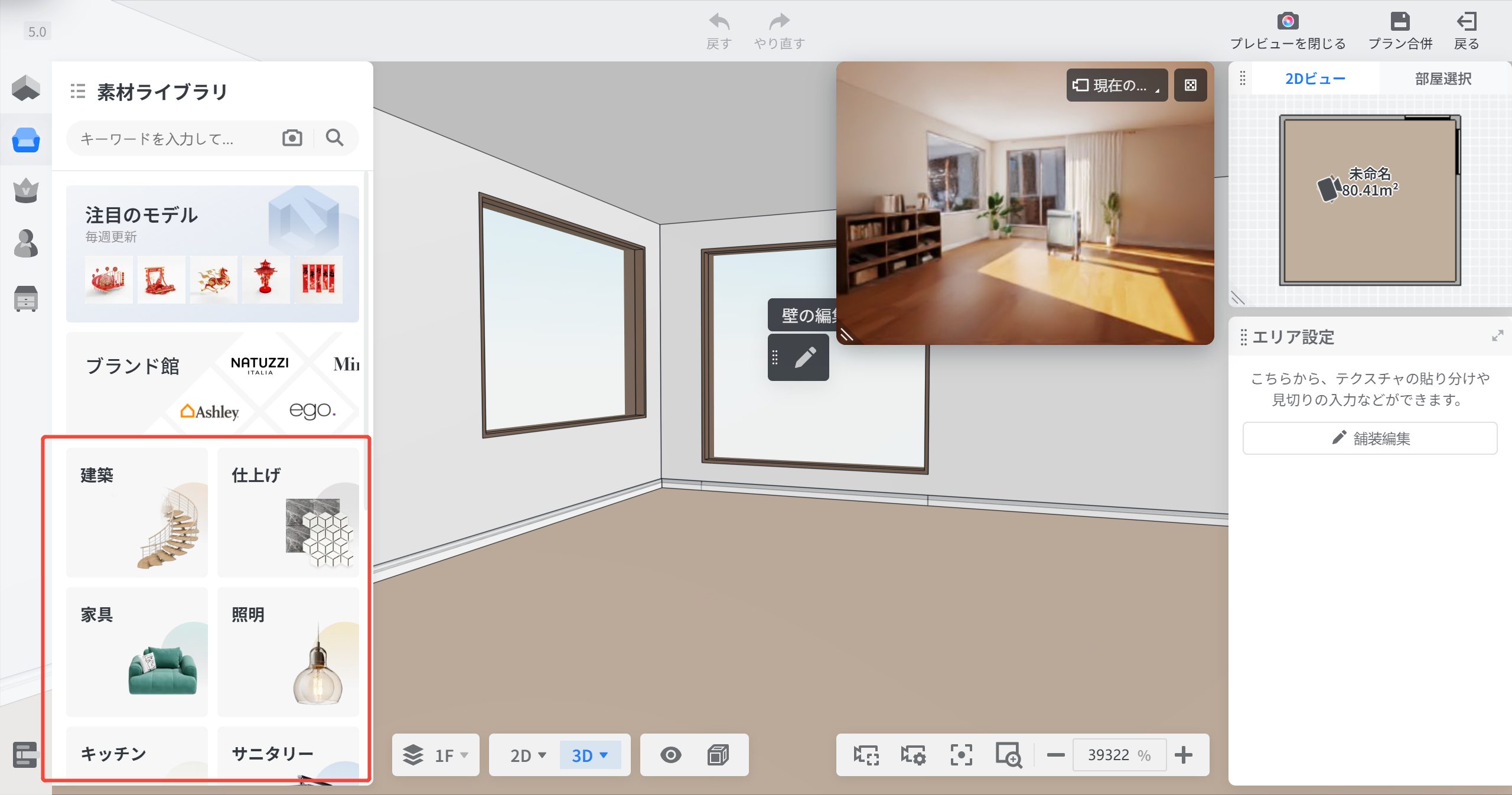Screen dimensions: 1512x795
Task: Open the 2D view mode dropdown
Action: (527, 755)
